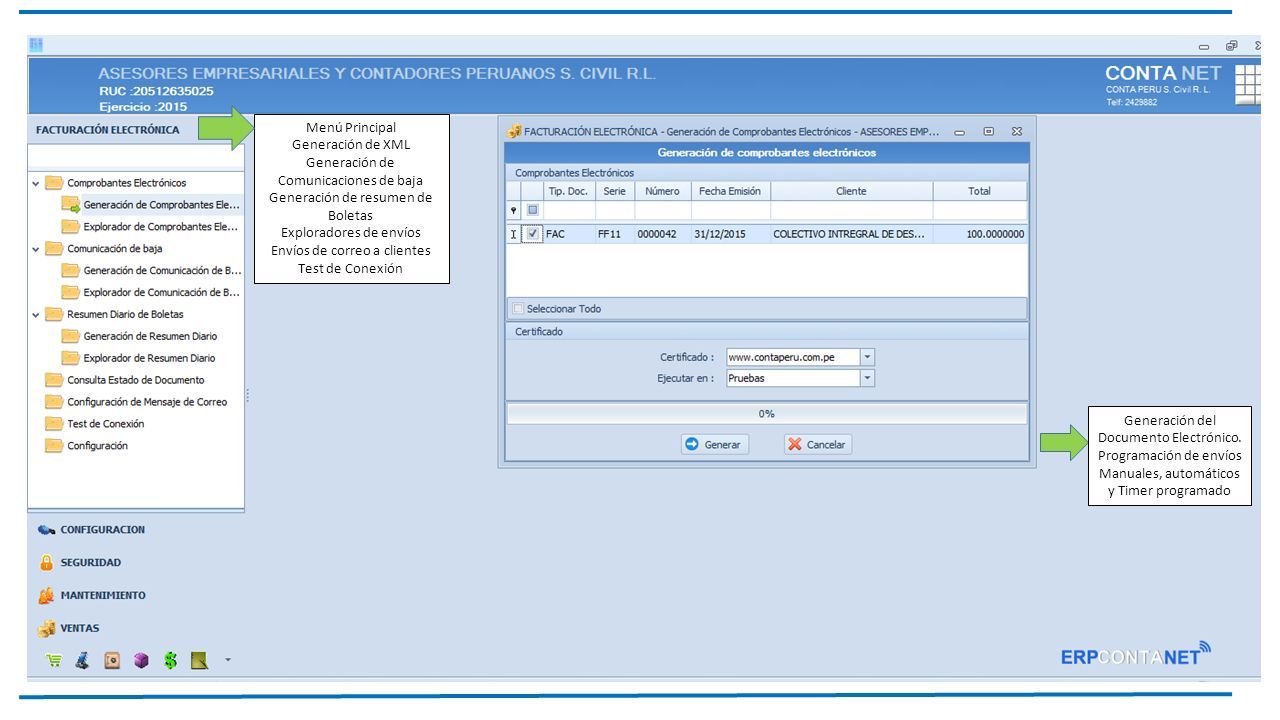The width and height of the screenshot is (1280, 720).
Task: Click the COLECTIVO INTREGRAL DE DES... cell
Action: pyautogui.click(x=851, y=234)
